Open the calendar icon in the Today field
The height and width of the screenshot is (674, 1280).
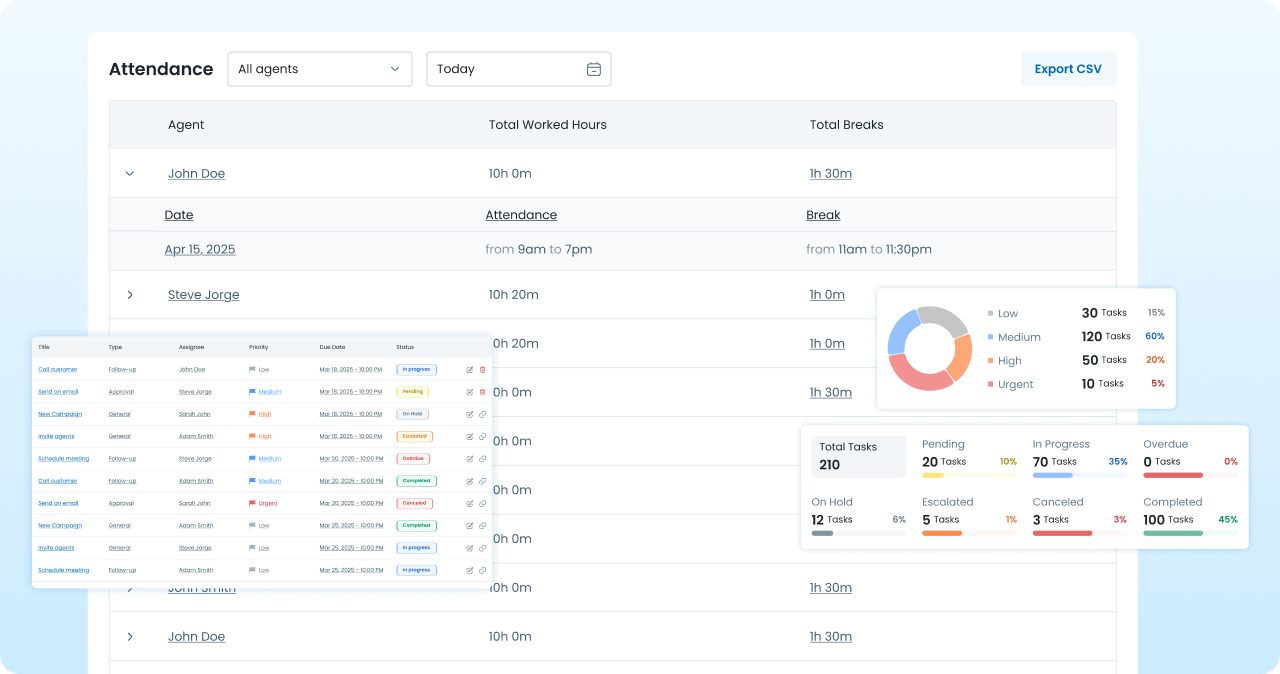[594, 69]
